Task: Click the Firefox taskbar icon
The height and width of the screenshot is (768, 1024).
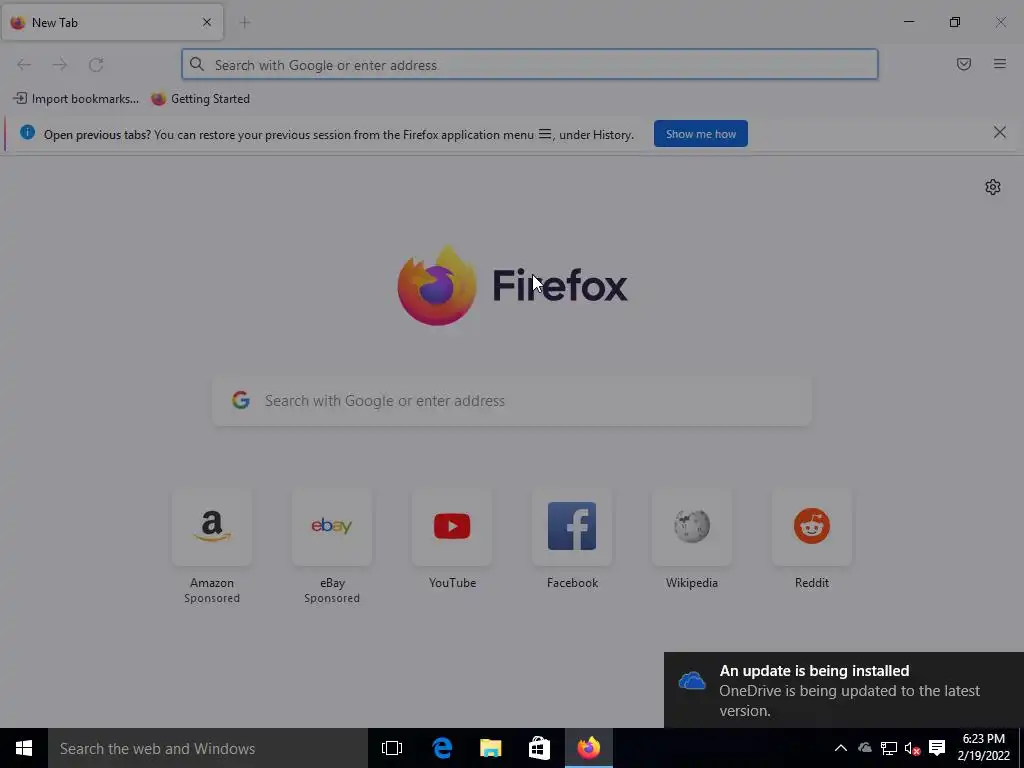Action: click(x=588, y=748)
